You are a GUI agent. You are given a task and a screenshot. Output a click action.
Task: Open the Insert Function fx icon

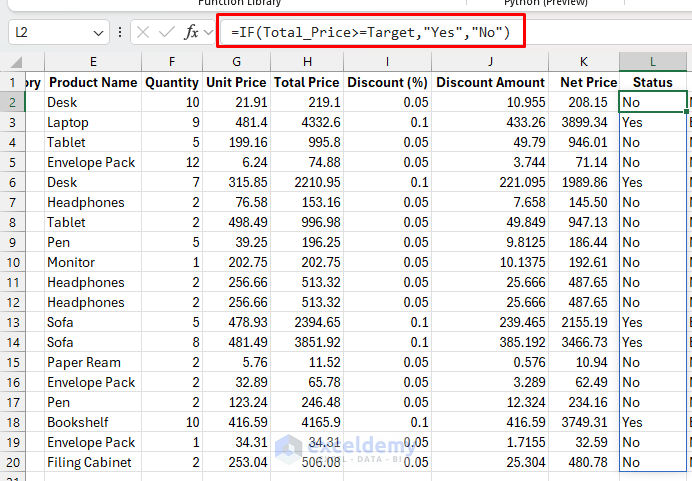tap(191, 32)
